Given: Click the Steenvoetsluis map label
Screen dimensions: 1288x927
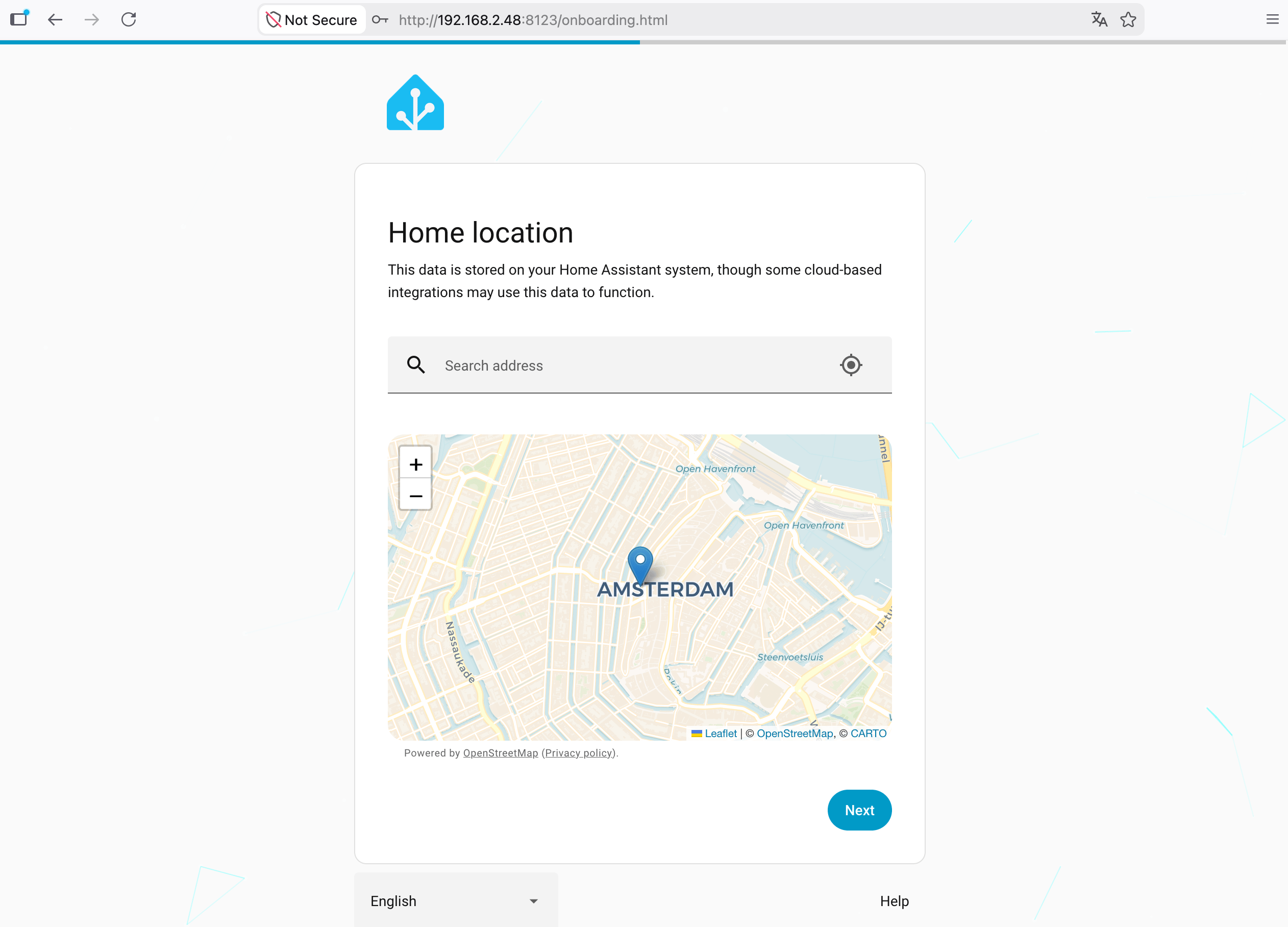Looking at the screenshot, I should pos(790,657).
